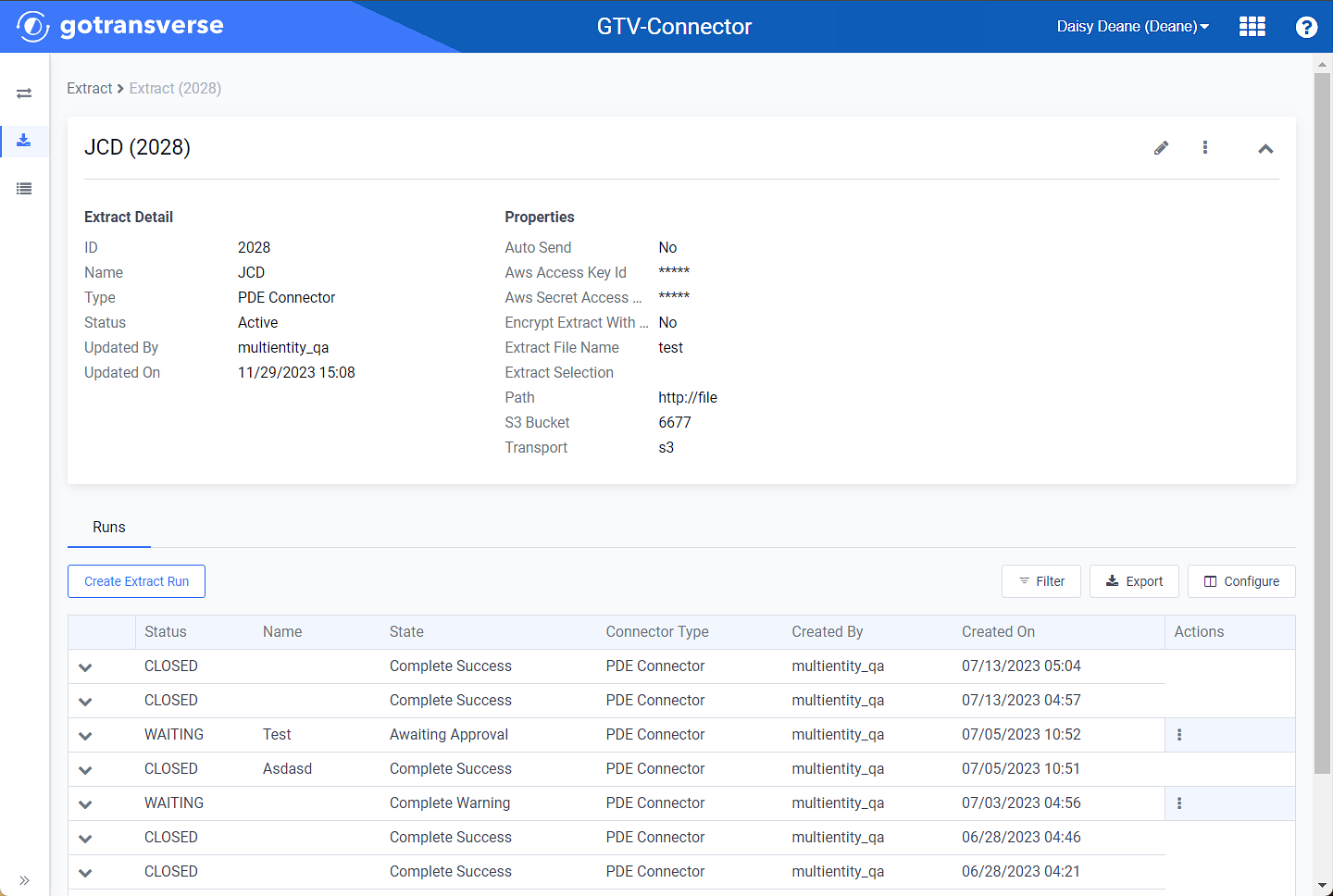Select the Awaiting Approval state cell
This screenshot has height=896, width=1333.
coord(449,734)
